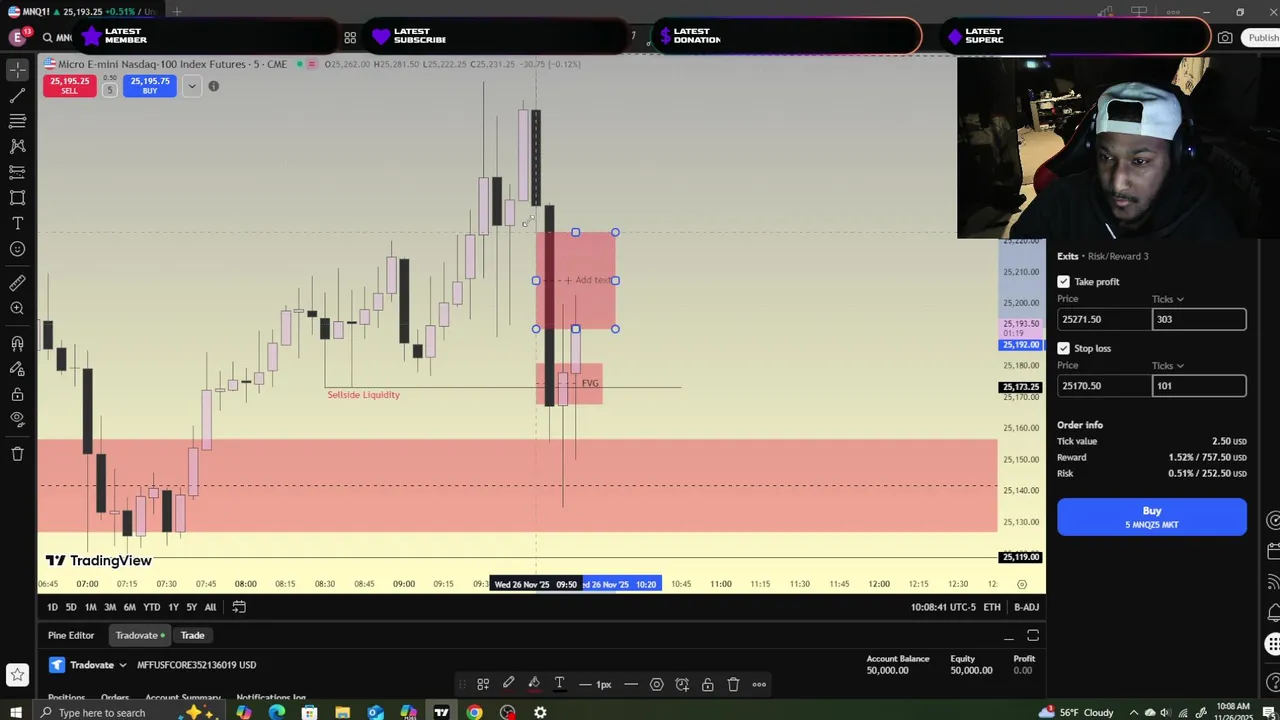Toggle the B-ADJ adjustment button

1026,607
